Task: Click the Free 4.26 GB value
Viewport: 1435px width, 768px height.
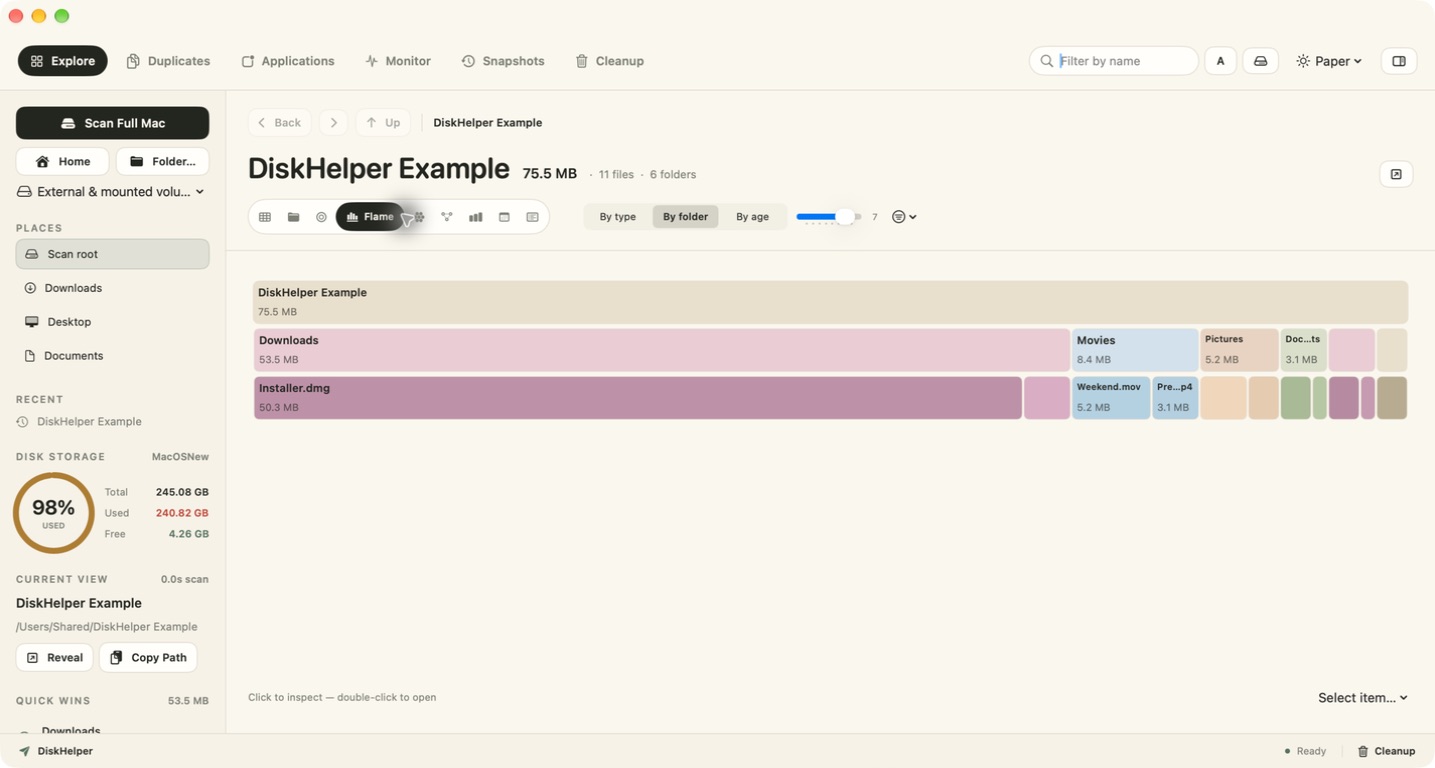Action: tap(189, 534)
